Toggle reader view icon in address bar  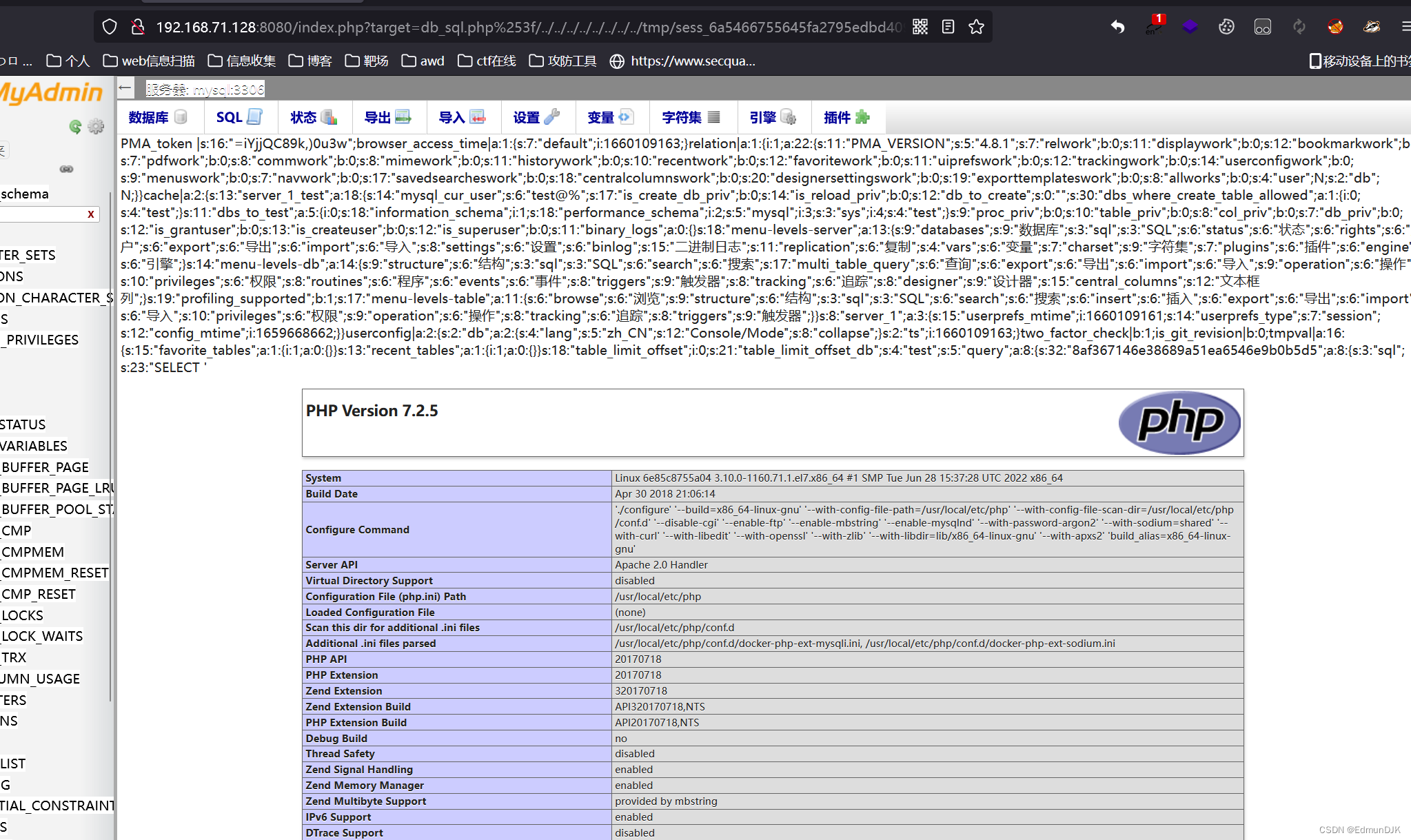coord(948,27)
